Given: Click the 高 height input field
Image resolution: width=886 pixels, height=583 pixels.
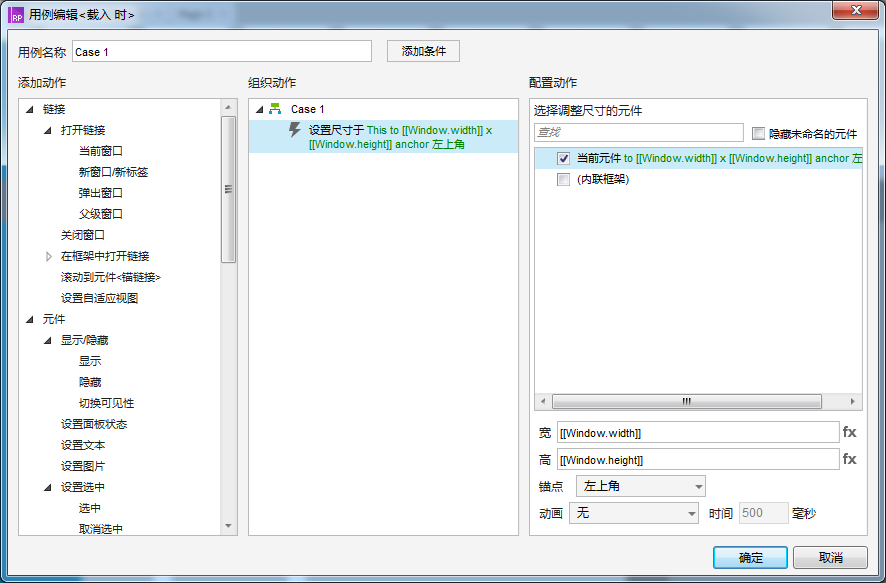Looking at the screenshot, I should [698, 459].
